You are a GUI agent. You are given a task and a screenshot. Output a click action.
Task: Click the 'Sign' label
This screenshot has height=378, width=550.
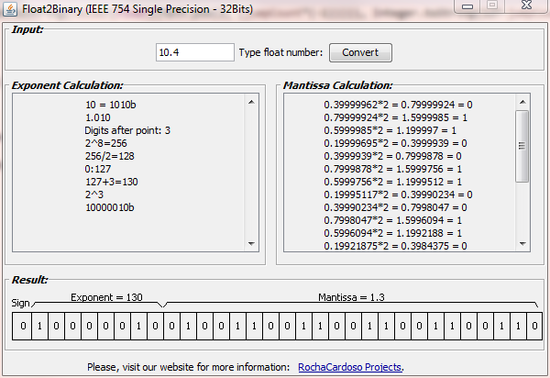pos(20,303)
